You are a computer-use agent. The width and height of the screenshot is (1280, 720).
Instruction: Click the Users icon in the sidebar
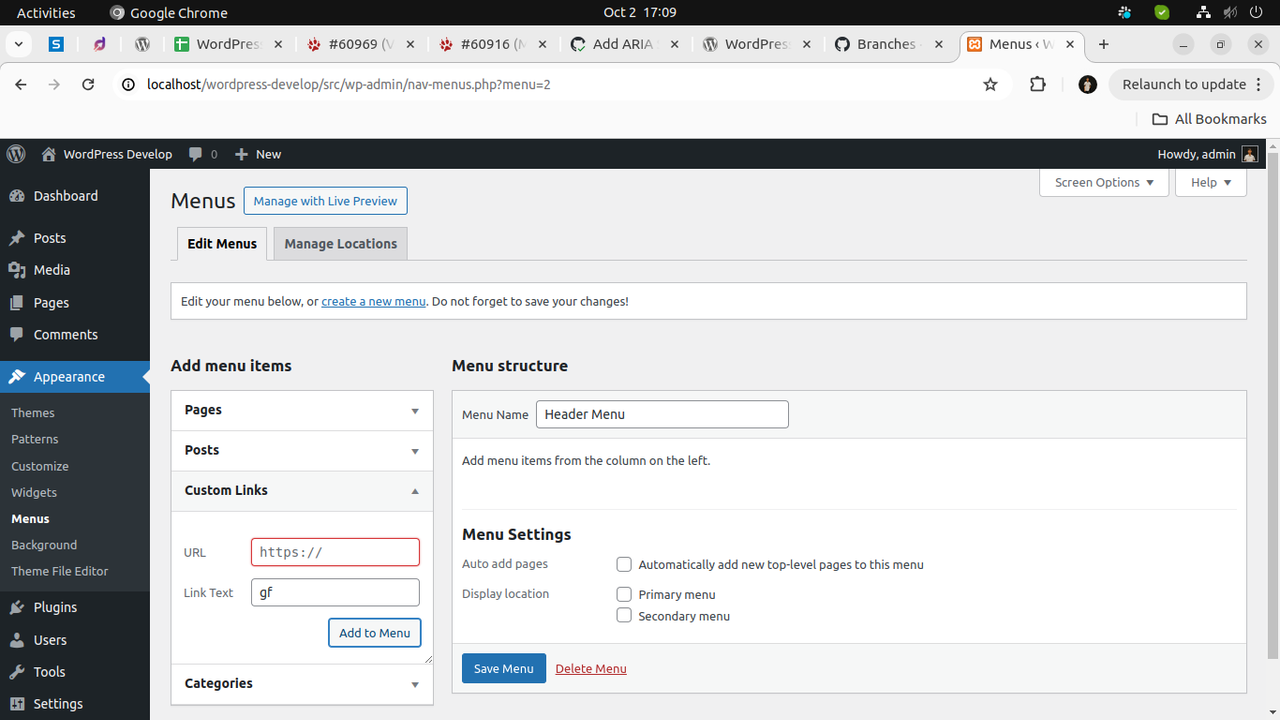pyautogui.click(x=17, y=640)
